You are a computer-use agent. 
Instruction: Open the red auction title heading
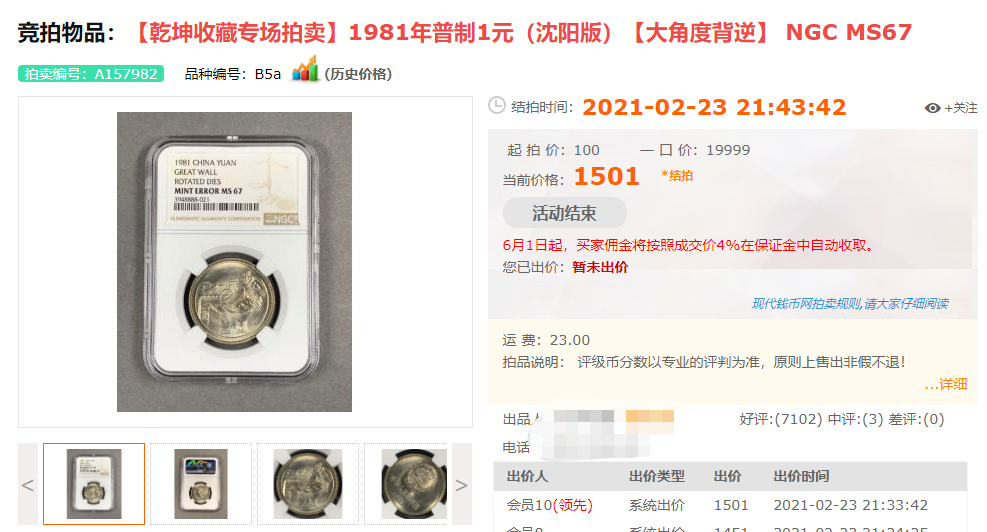coord(522,32)
